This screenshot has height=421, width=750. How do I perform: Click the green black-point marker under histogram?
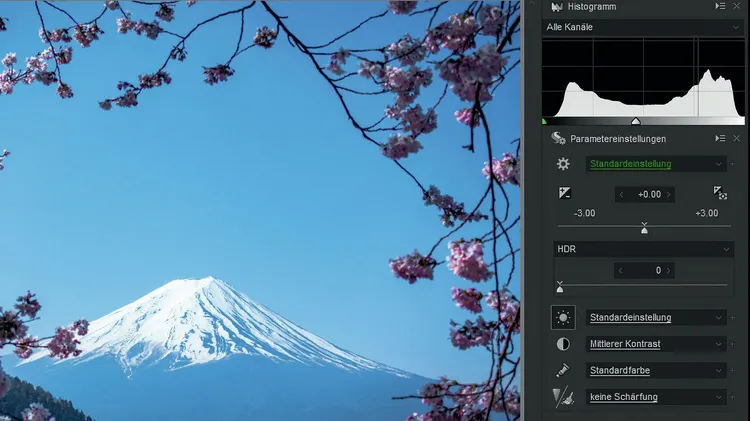(544, 122)
